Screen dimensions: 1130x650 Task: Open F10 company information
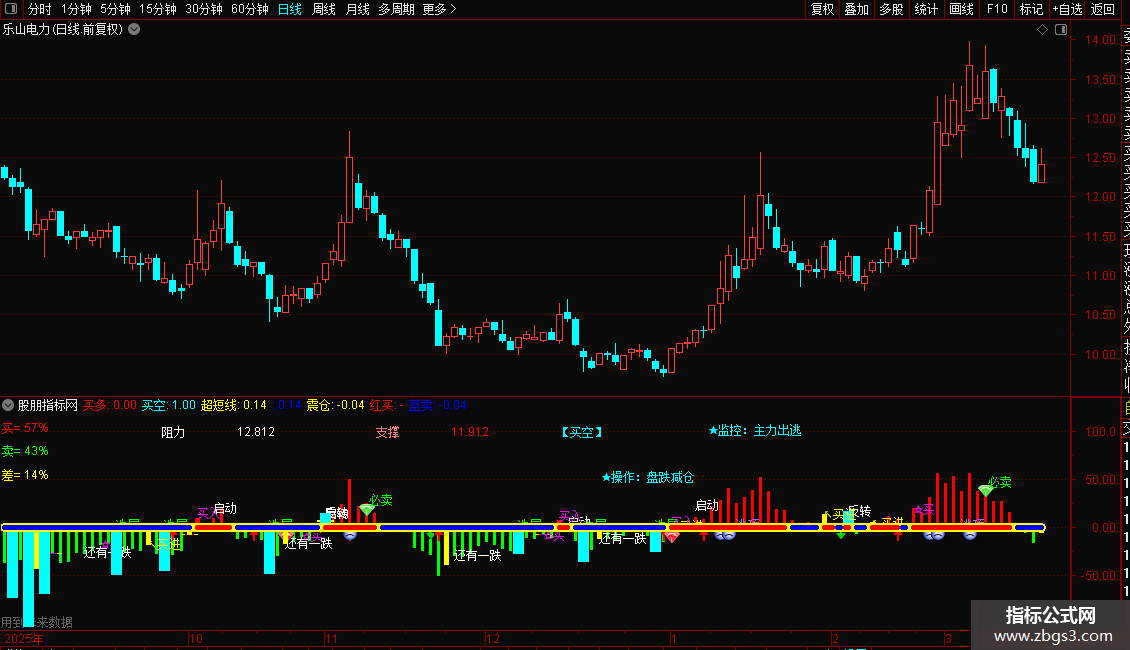[997, 9]
